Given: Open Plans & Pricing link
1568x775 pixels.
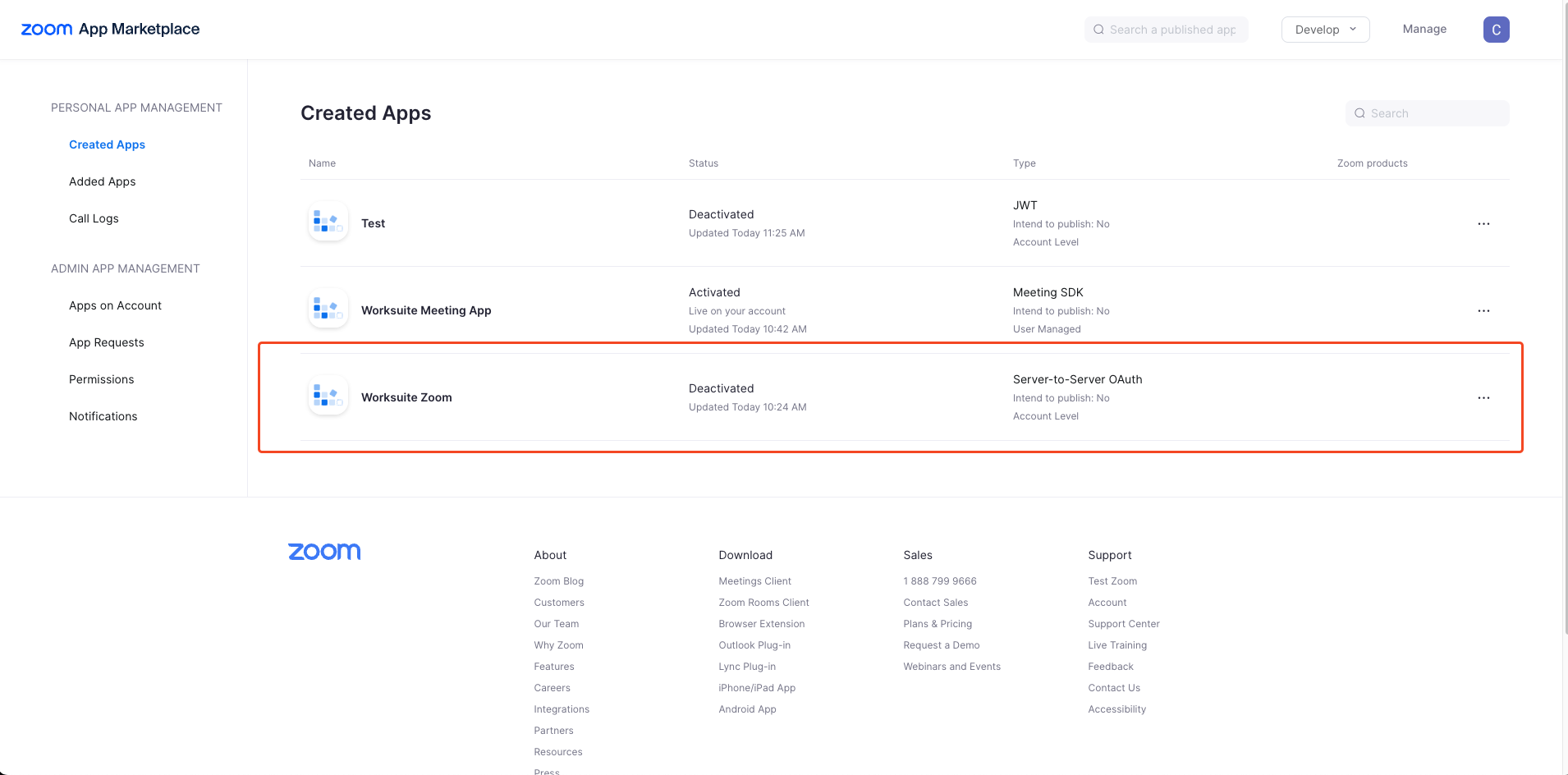Looking at the screenshot, I should coord(938,624).
